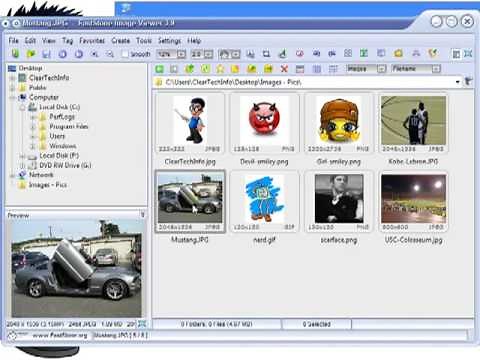Go up one folder with green arrow icon
Screen dimensions: 480x360
[190, 69]
